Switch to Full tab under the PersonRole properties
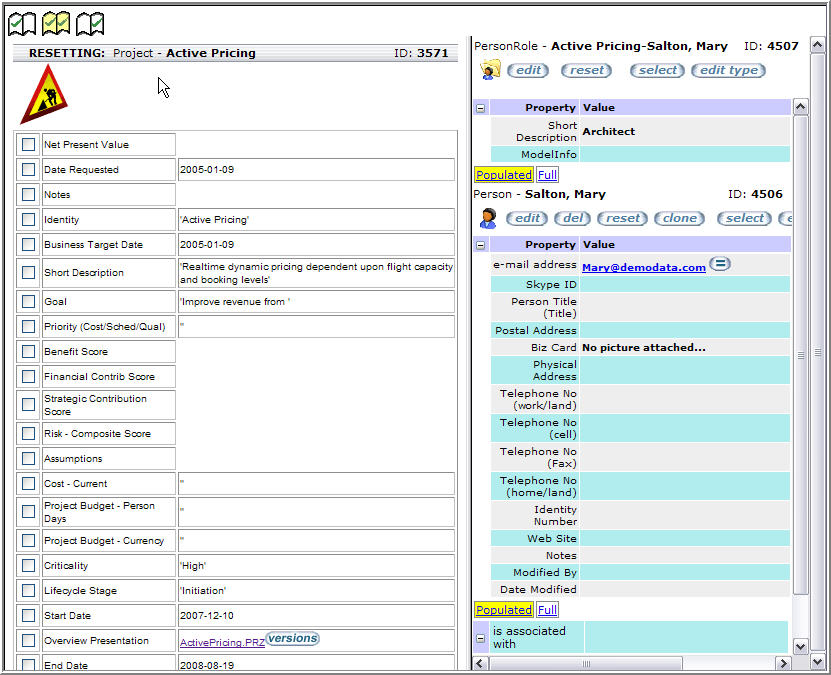Viewport: 831px width, 675px height. [547, 175]
